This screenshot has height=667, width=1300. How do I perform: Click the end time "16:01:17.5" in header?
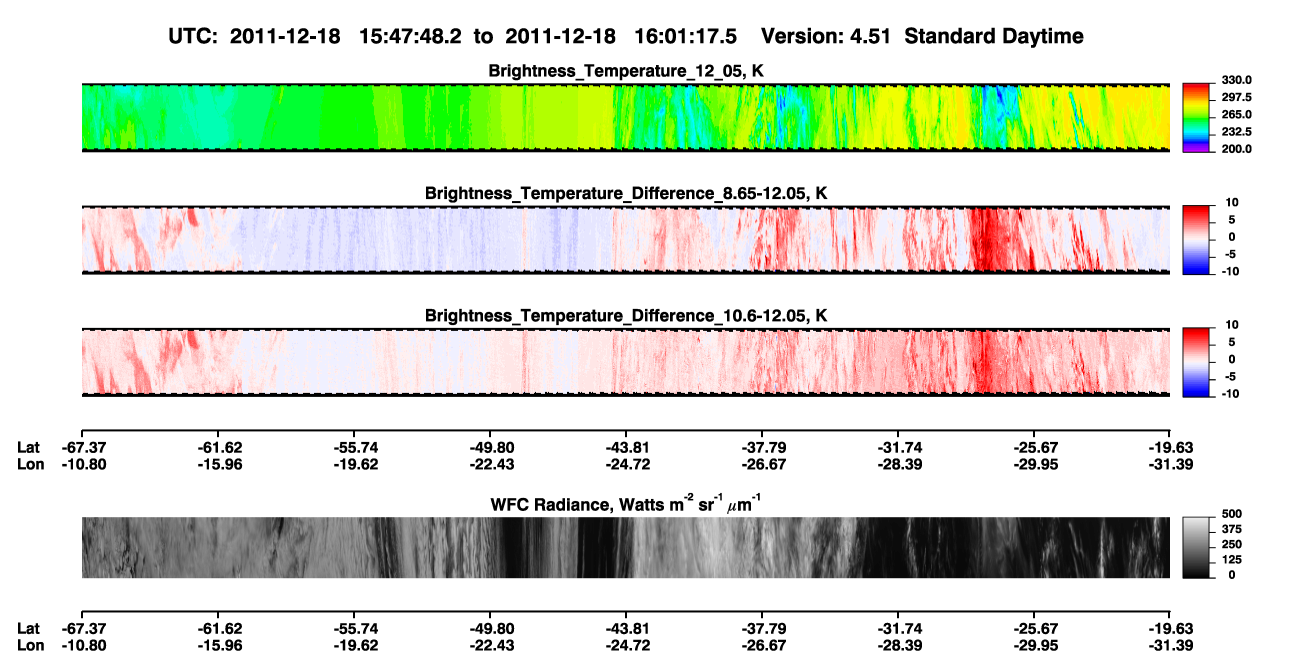click(x=685, y=36)
